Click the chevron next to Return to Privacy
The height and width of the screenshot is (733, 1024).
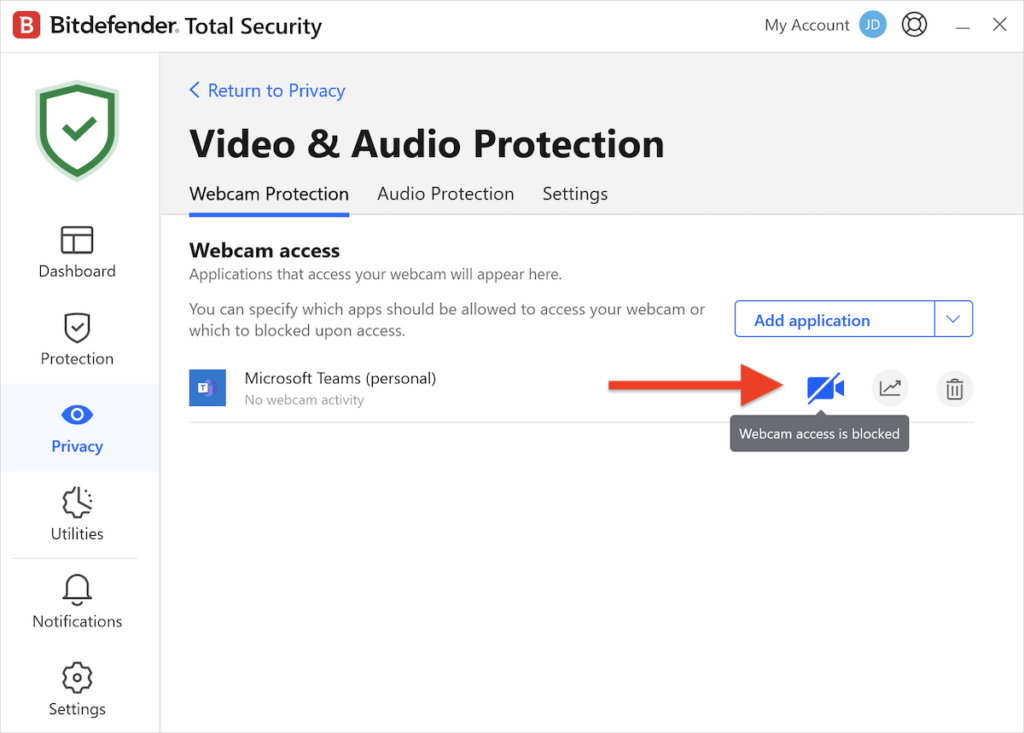(194, 90)
